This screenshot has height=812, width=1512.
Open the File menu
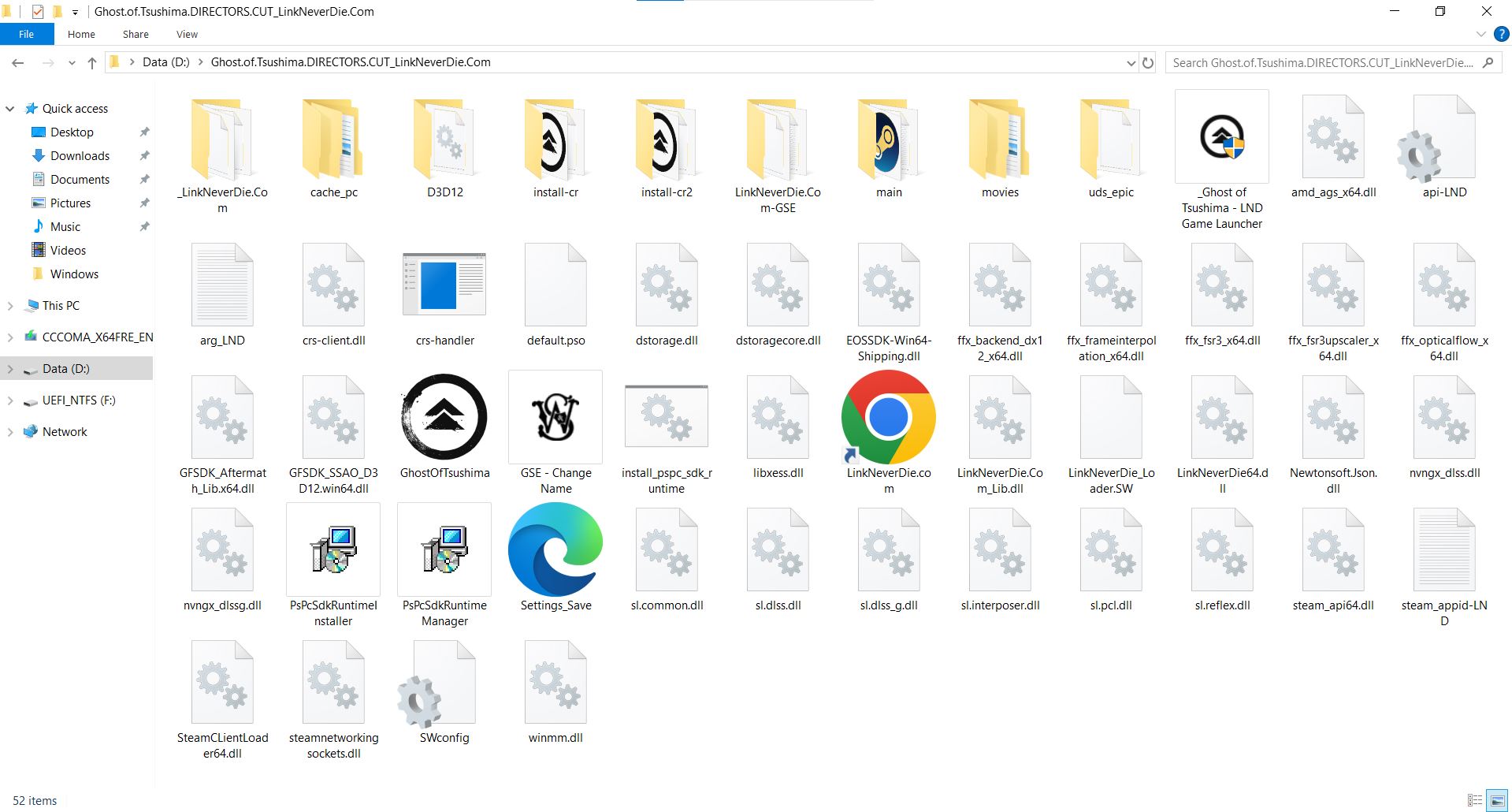[27, 34]
